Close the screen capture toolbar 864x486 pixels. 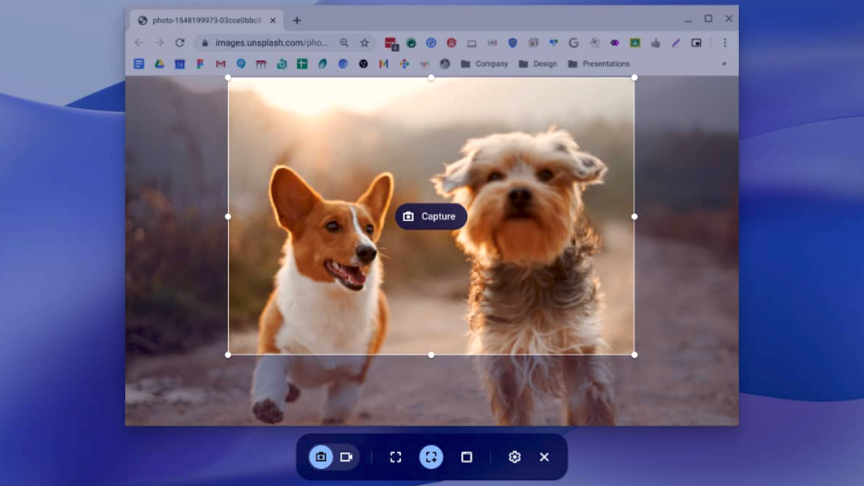(x=544, y=457)
